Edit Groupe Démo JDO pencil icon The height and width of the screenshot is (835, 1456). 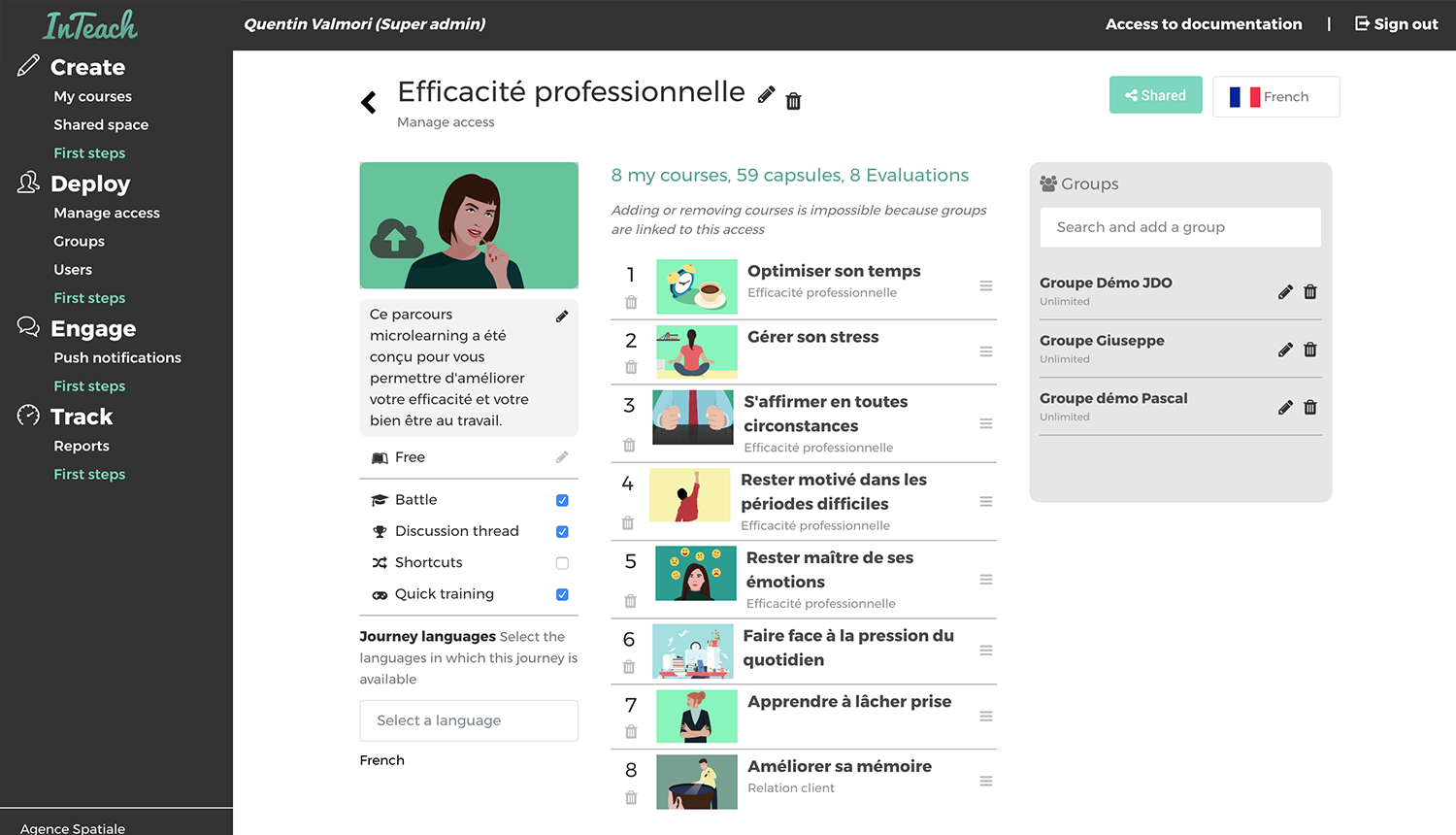pos(1285,292)
